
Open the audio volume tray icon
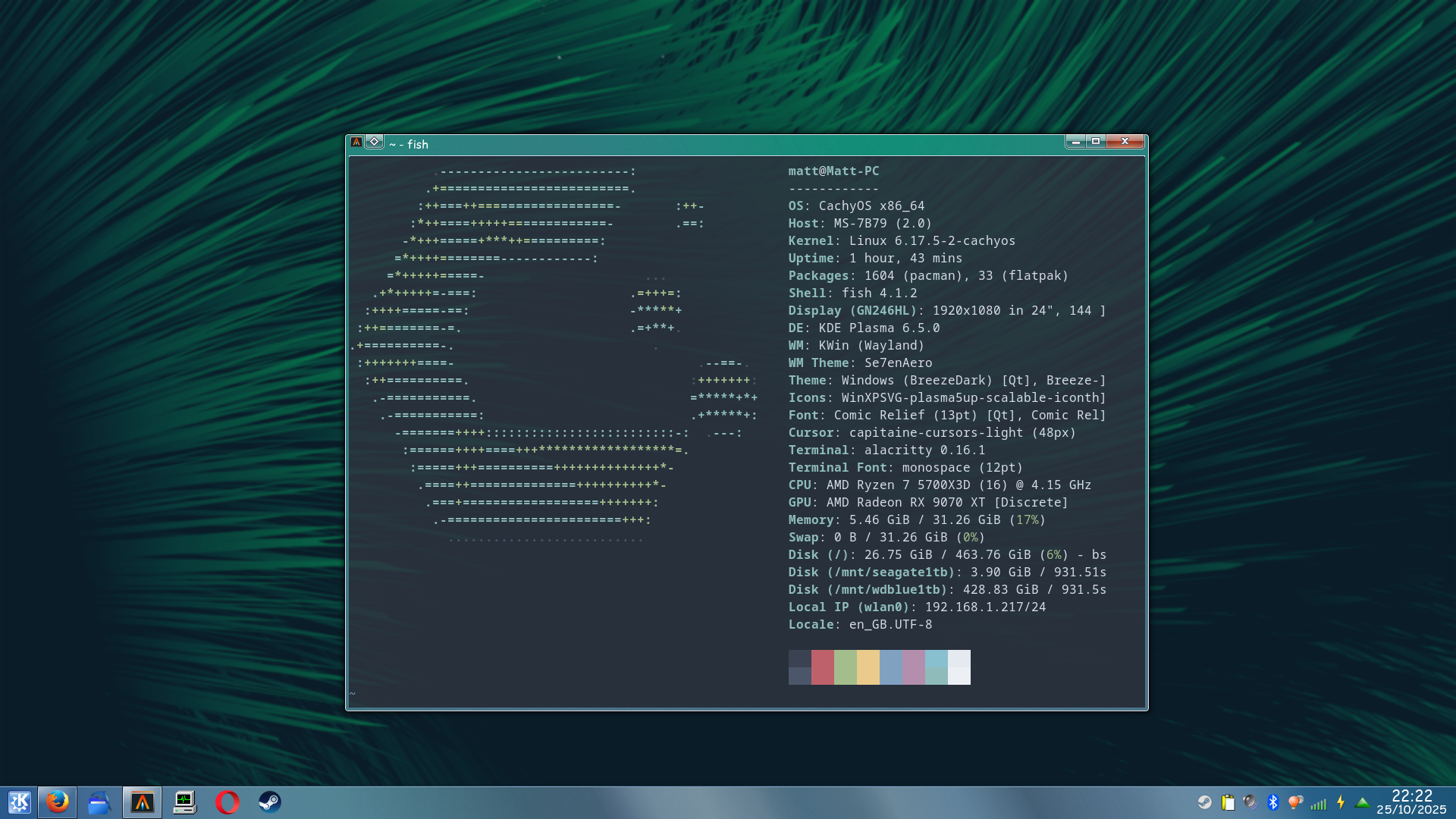[1250, 802]
